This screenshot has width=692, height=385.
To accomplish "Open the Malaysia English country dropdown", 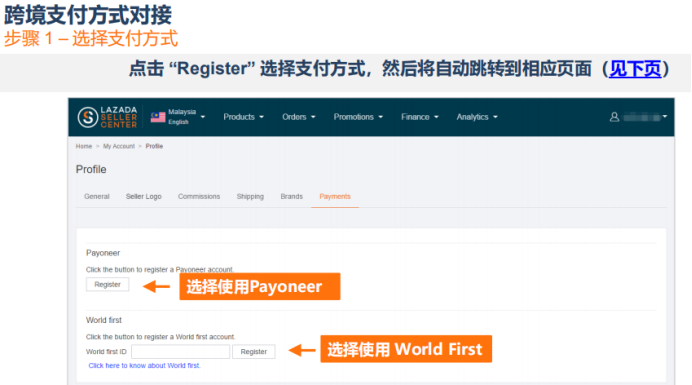I will pos(178,117).
